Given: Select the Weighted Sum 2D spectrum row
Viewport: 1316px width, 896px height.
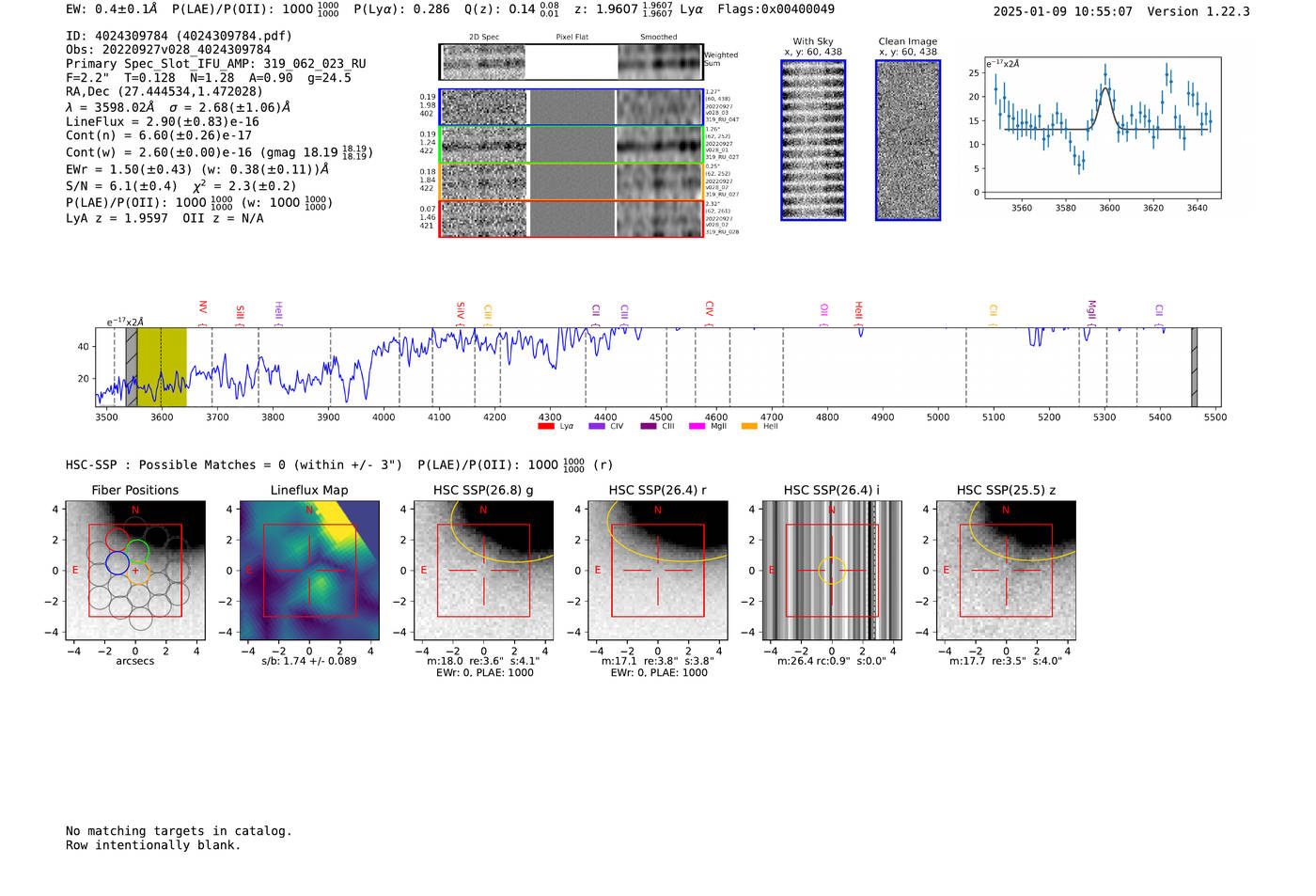Looking at the screenshot, I should click(572, 62).
